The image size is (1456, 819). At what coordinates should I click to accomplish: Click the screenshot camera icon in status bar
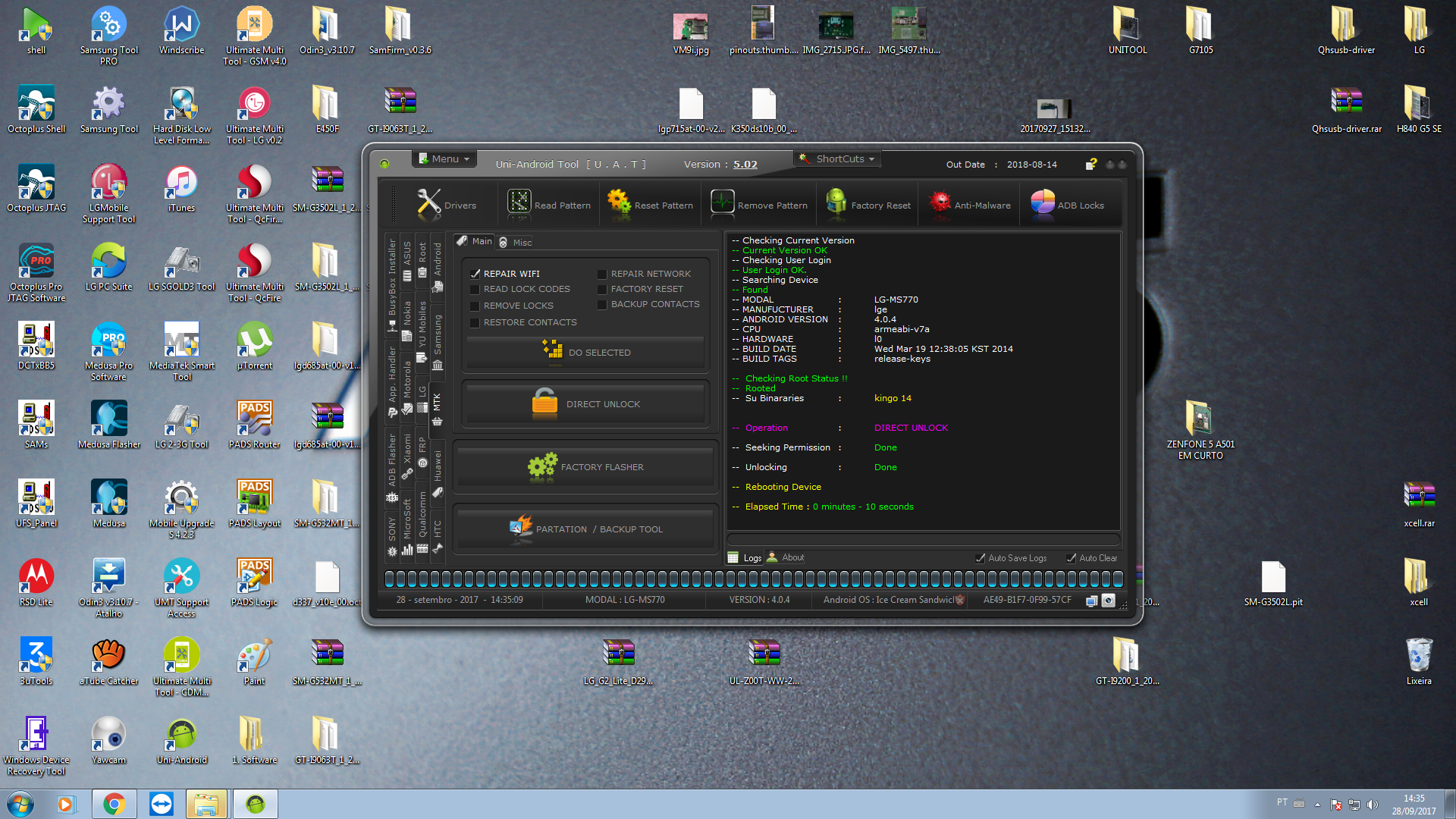pyautogui.click(x=1108, y=601)
